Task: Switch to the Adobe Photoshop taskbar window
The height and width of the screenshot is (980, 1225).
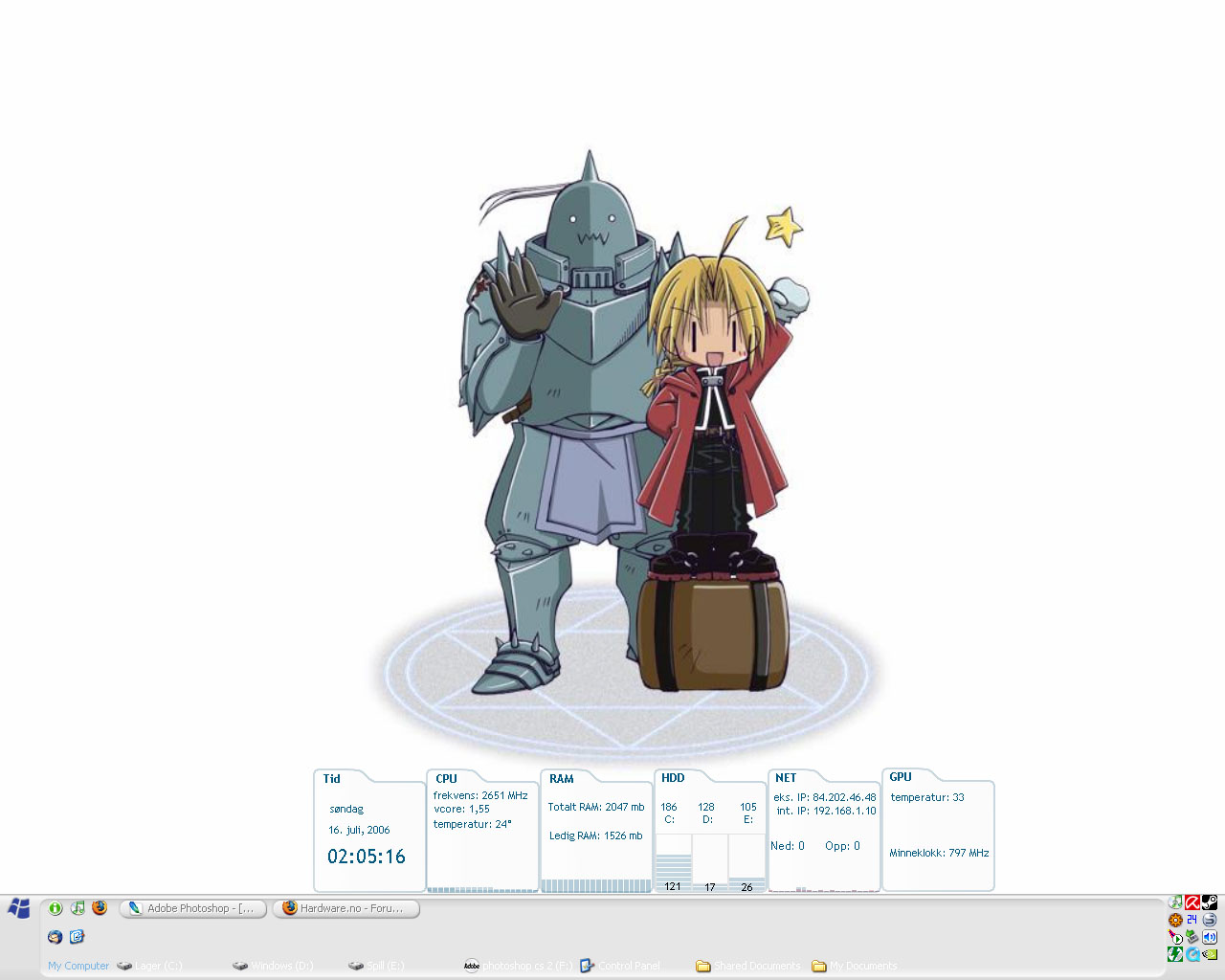Action: pos(192,908)
